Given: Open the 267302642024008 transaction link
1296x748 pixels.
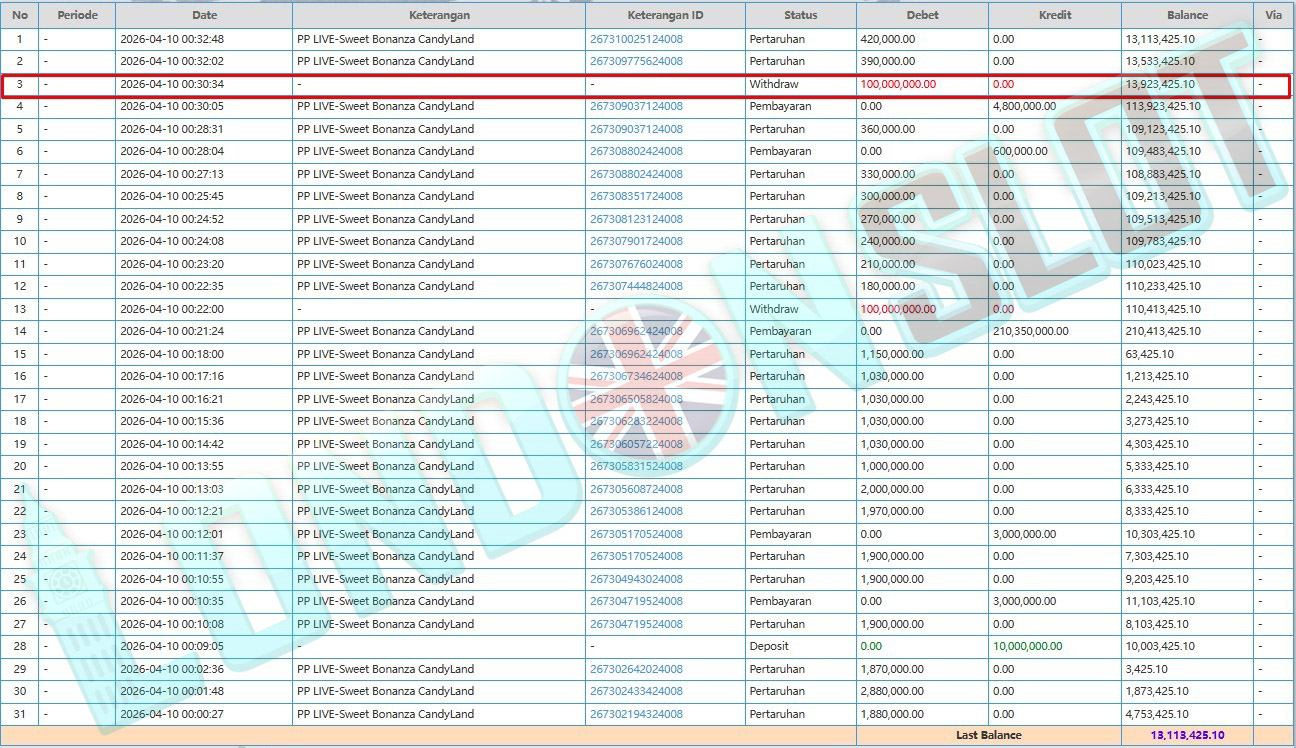Looking at the screenshot, I should [636, 669].
